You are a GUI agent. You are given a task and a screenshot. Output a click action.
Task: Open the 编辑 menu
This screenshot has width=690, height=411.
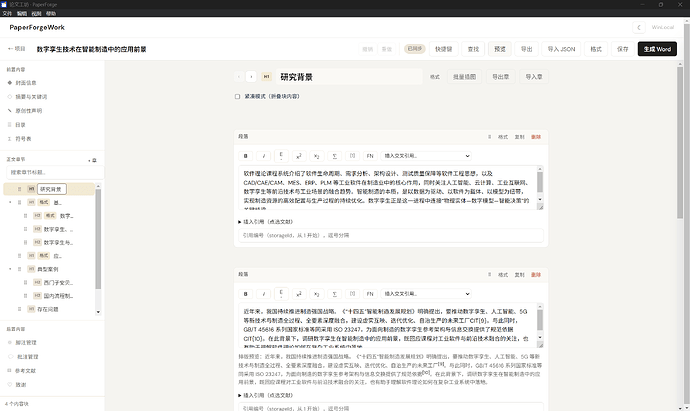pos(22,14)
